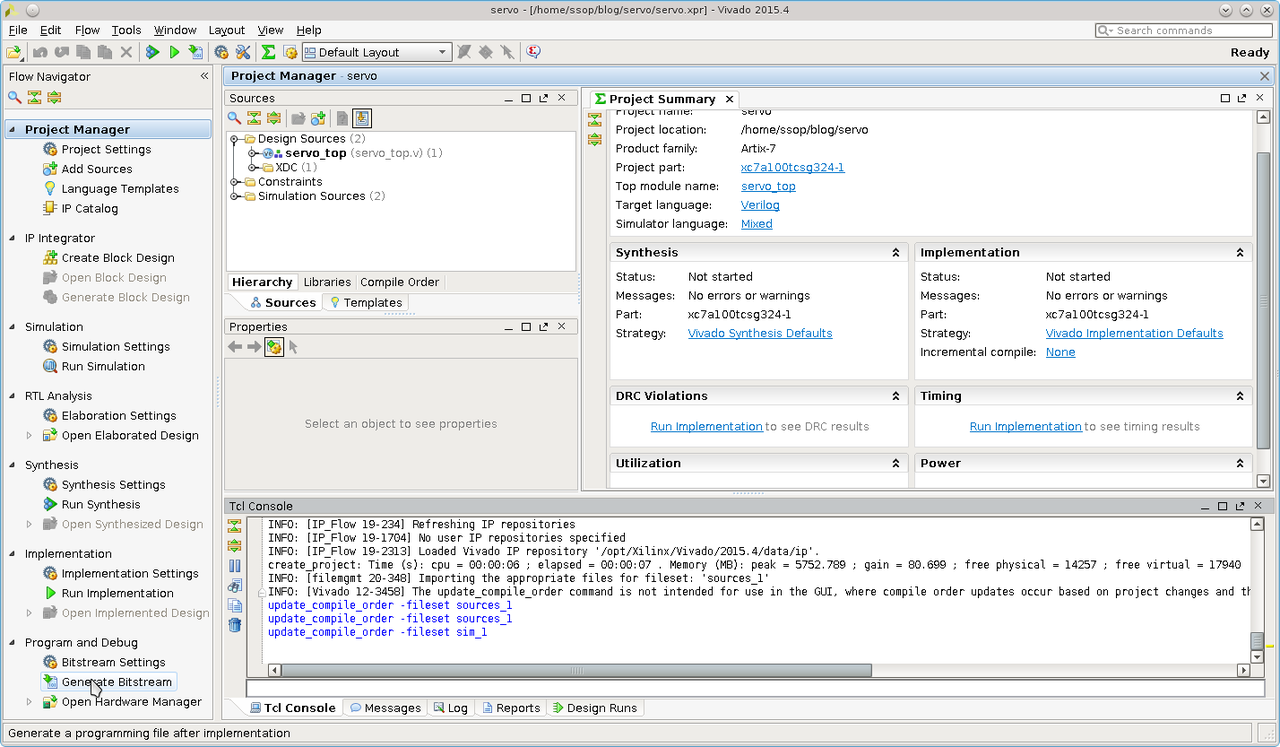
Task: Click Create Block Design
Action: point(108,258)
